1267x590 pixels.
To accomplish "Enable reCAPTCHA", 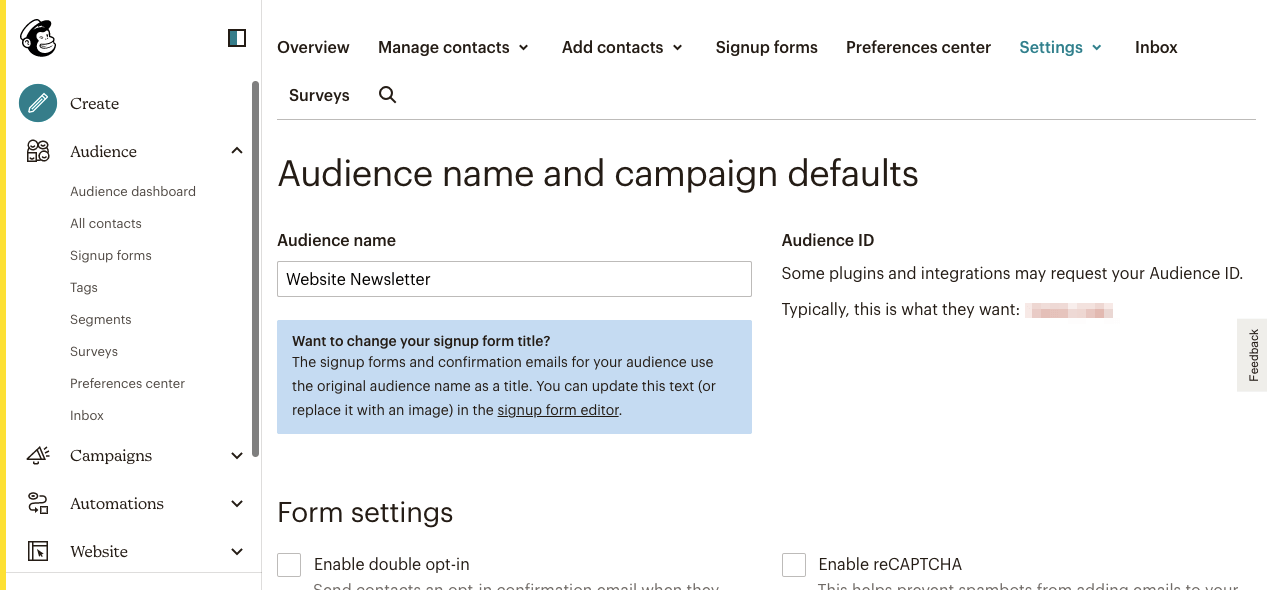I will pos(793,564).
